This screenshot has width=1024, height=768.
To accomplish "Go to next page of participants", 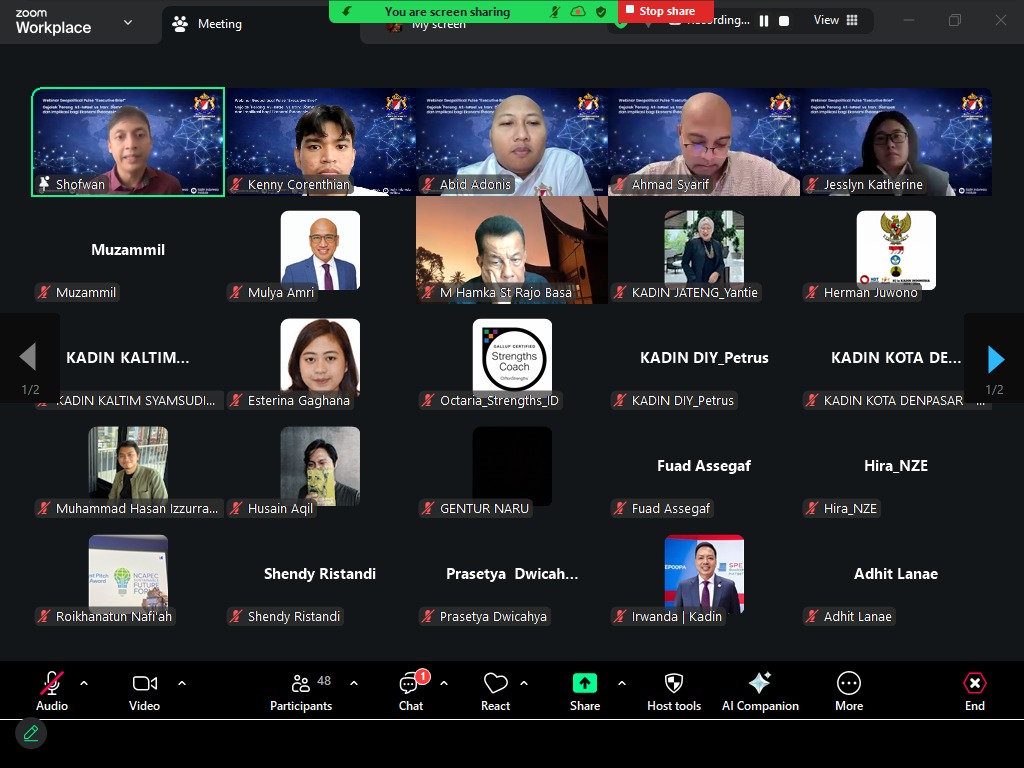I will click(995, 359).
